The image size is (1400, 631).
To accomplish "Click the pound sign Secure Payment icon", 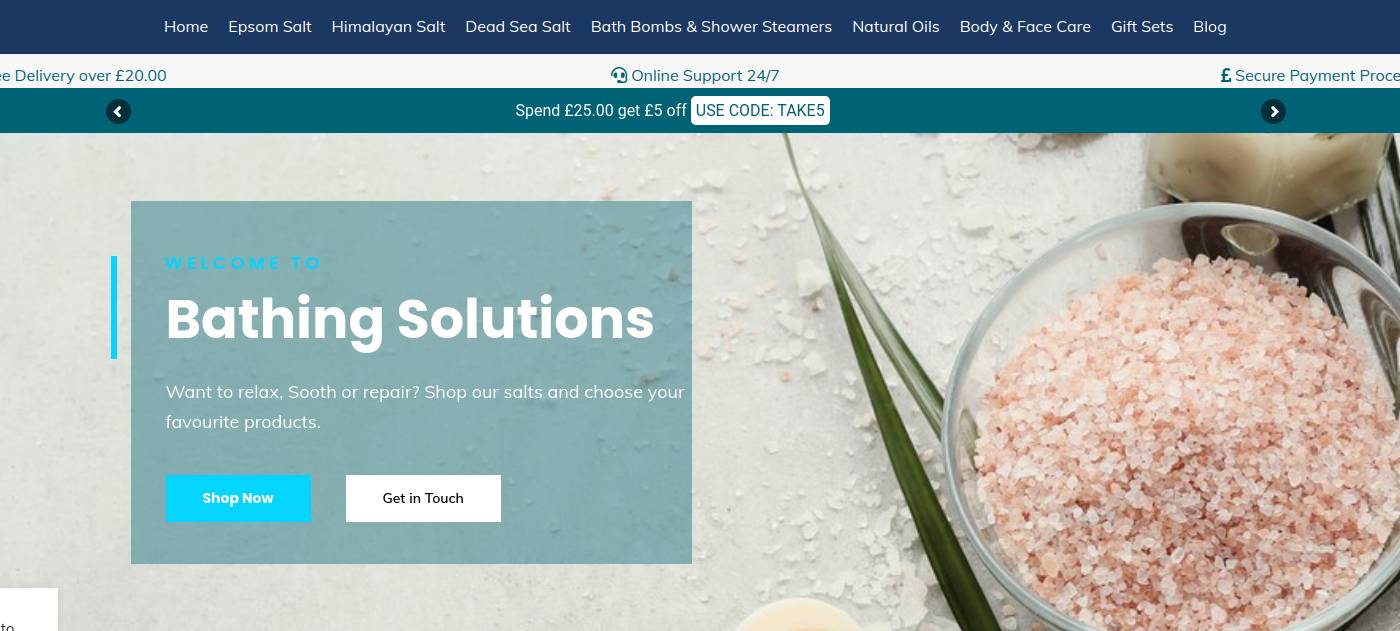I will (x=1226, y=75).
